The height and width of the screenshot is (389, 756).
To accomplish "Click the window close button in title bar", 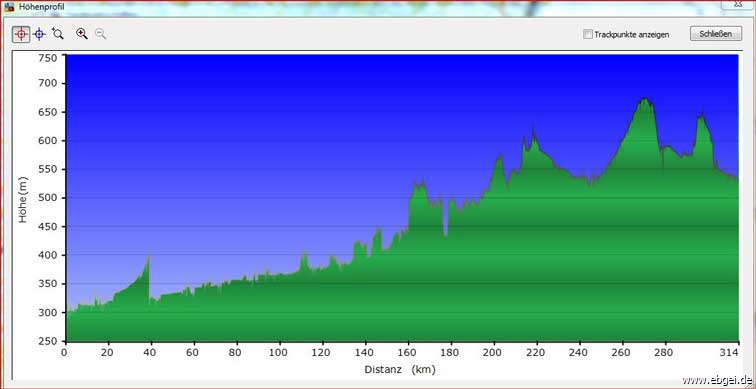I will (x=739, y=4).
